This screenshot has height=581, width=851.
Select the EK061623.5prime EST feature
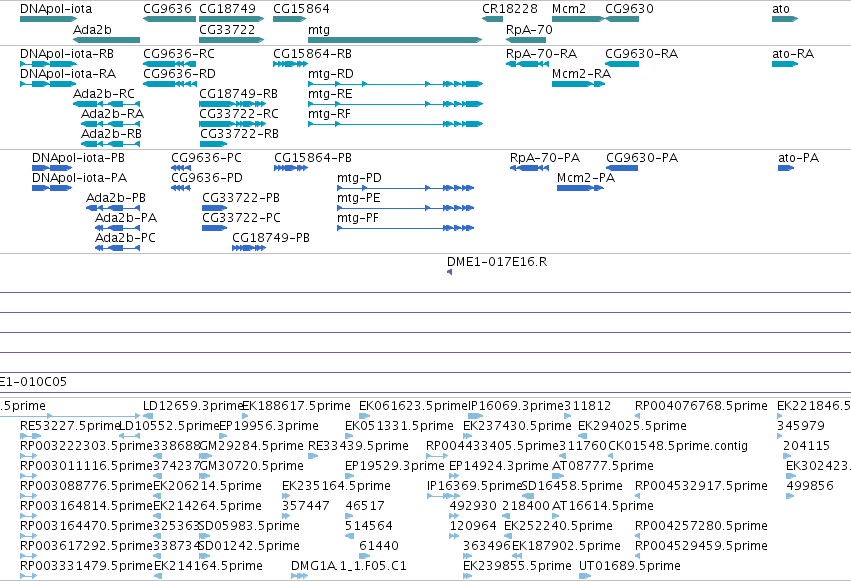click(x=365, y=416)
